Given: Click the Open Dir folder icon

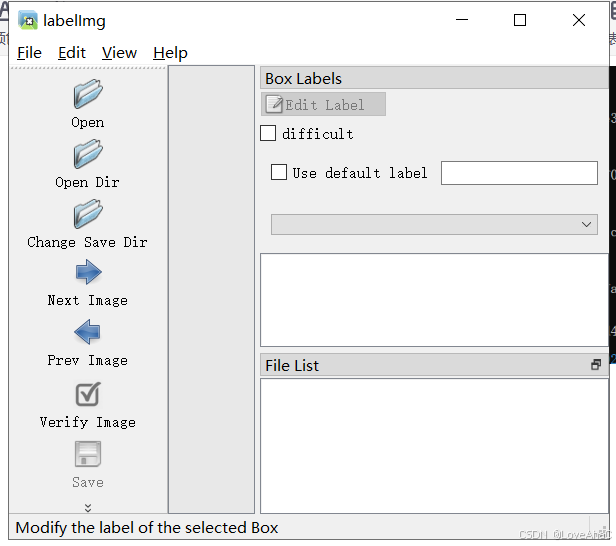Looking at the screenshot, I should (x=88, y=154).
